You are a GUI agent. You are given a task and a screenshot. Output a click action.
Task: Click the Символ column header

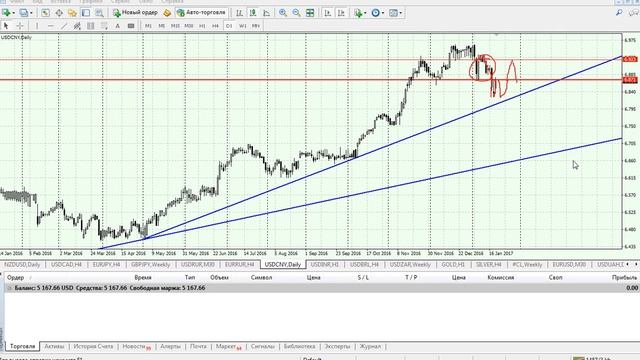(x=261, y=277)
